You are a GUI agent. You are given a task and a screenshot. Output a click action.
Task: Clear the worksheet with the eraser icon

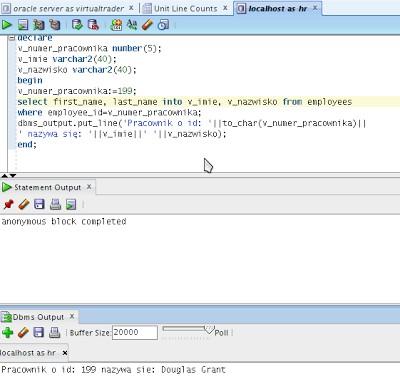[x=147, y=25]
